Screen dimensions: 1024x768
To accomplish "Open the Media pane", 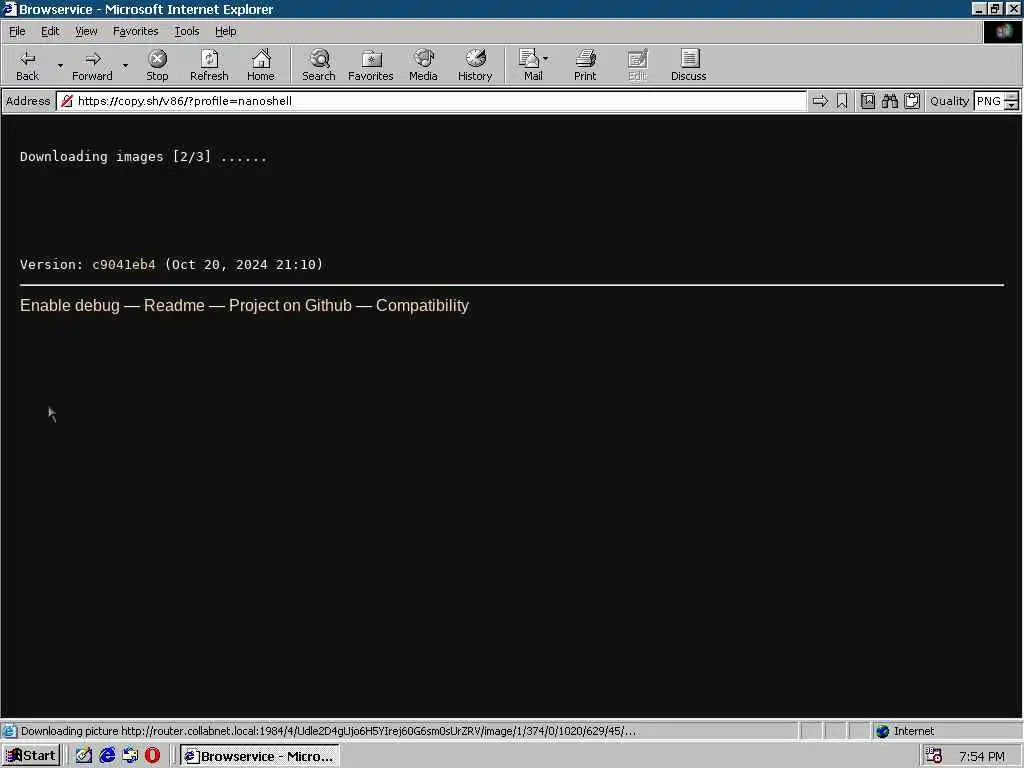I will pyautogui.click(x=423, y=65).
